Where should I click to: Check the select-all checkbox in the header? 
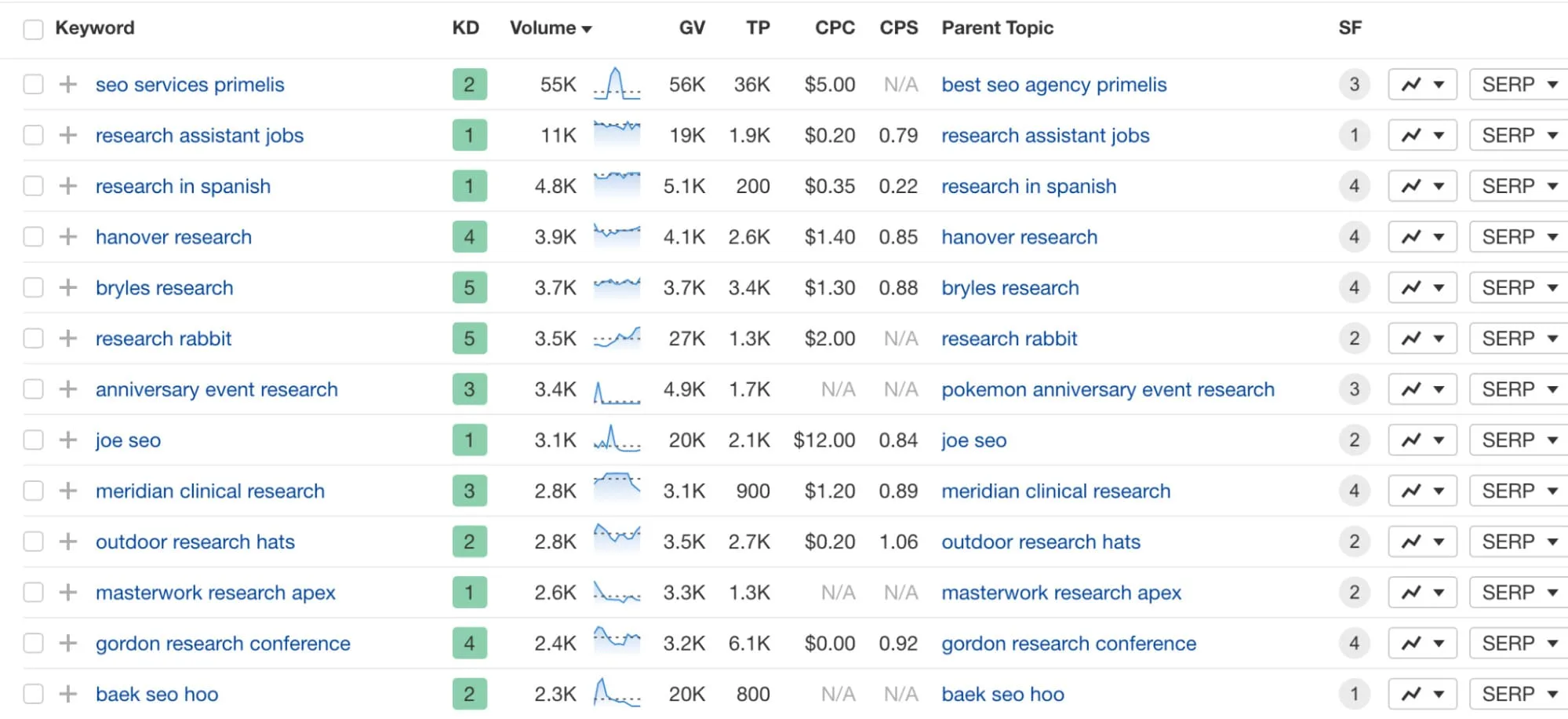pos(33,28)
